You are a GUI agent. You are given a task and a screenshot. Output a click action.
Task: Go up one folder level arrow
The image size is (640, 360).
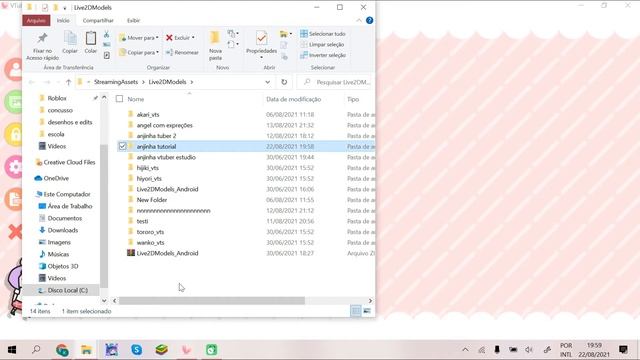[x=68, y=82]
